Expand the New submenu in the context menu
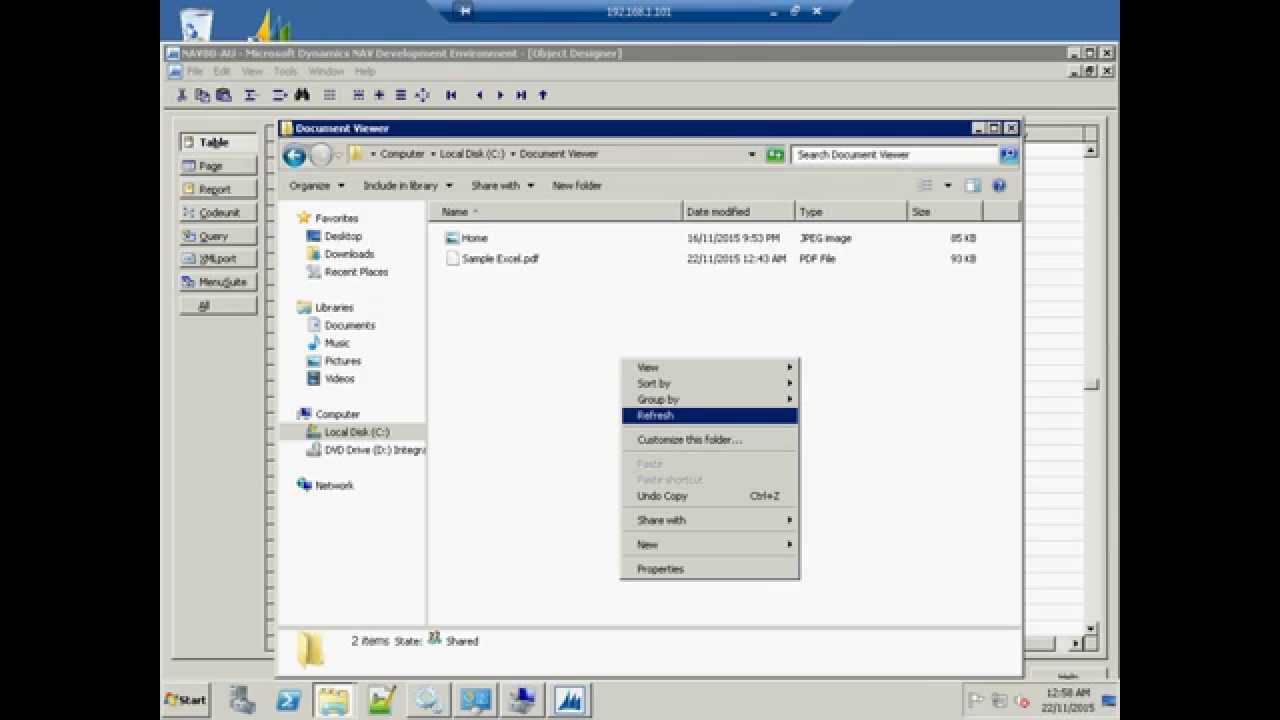 click(x=709, y=545)
